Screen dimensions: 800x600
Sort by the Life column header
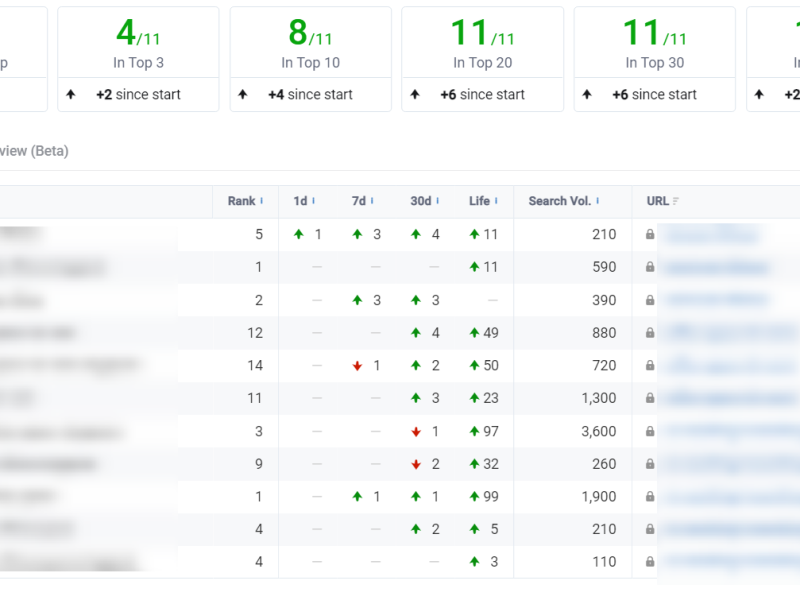[x=479, y=201]
